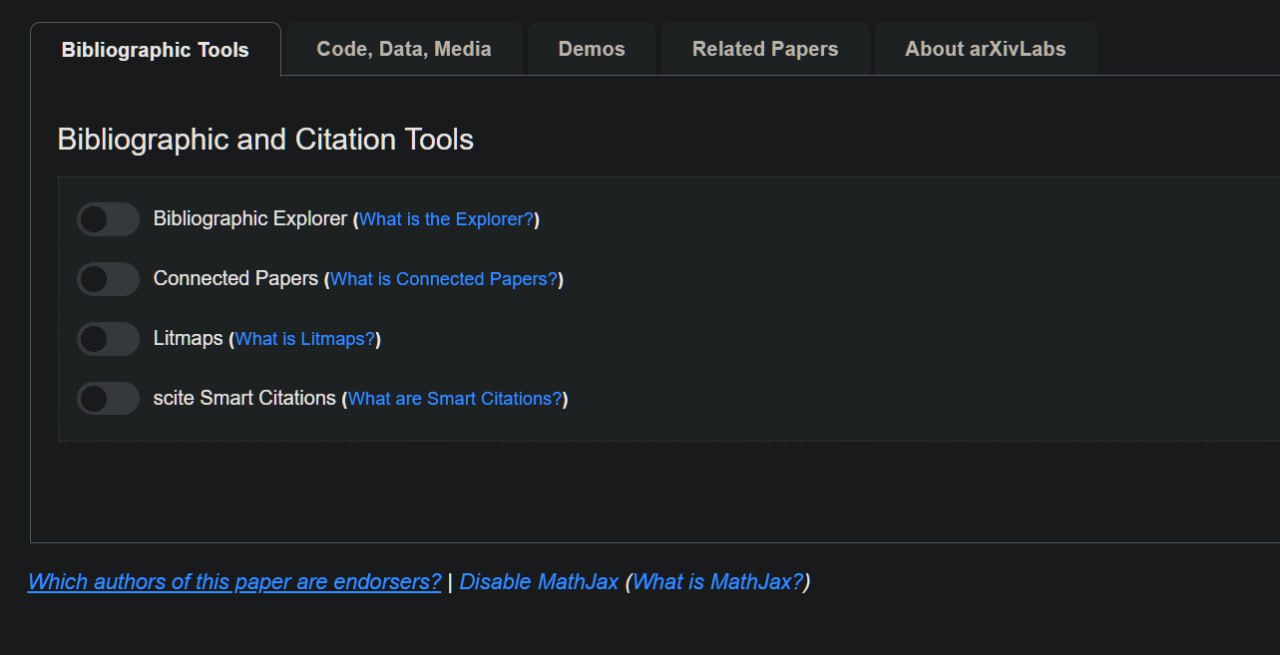Switch to the Code, Data, Media tab
Image resolution: width=1280 pixels, height=655 pixels.
pyautogui.click(x=404, y=49)
